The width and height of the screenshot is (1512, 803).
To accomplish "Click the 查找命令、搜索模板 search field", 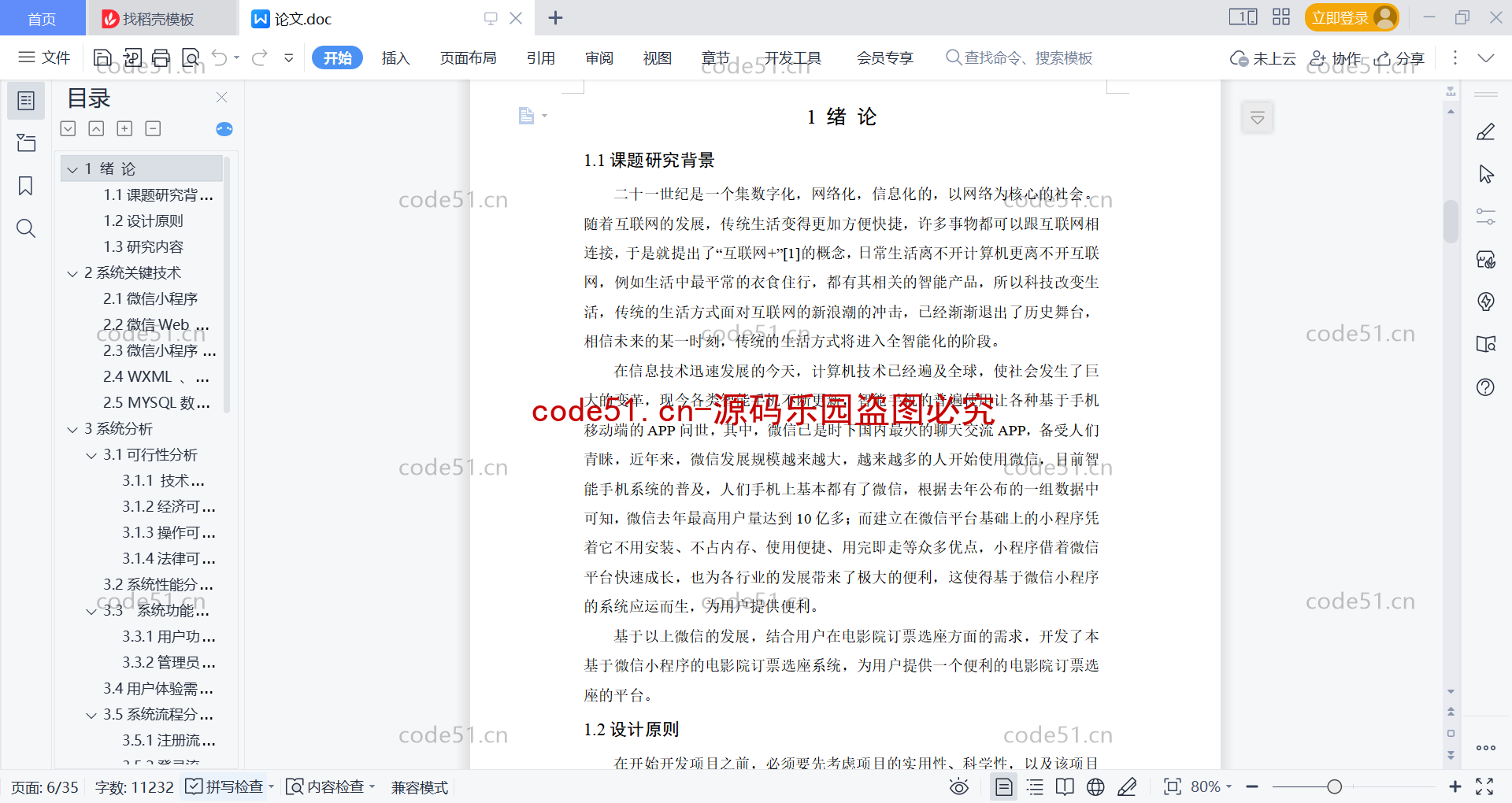I will [1019, 57].
